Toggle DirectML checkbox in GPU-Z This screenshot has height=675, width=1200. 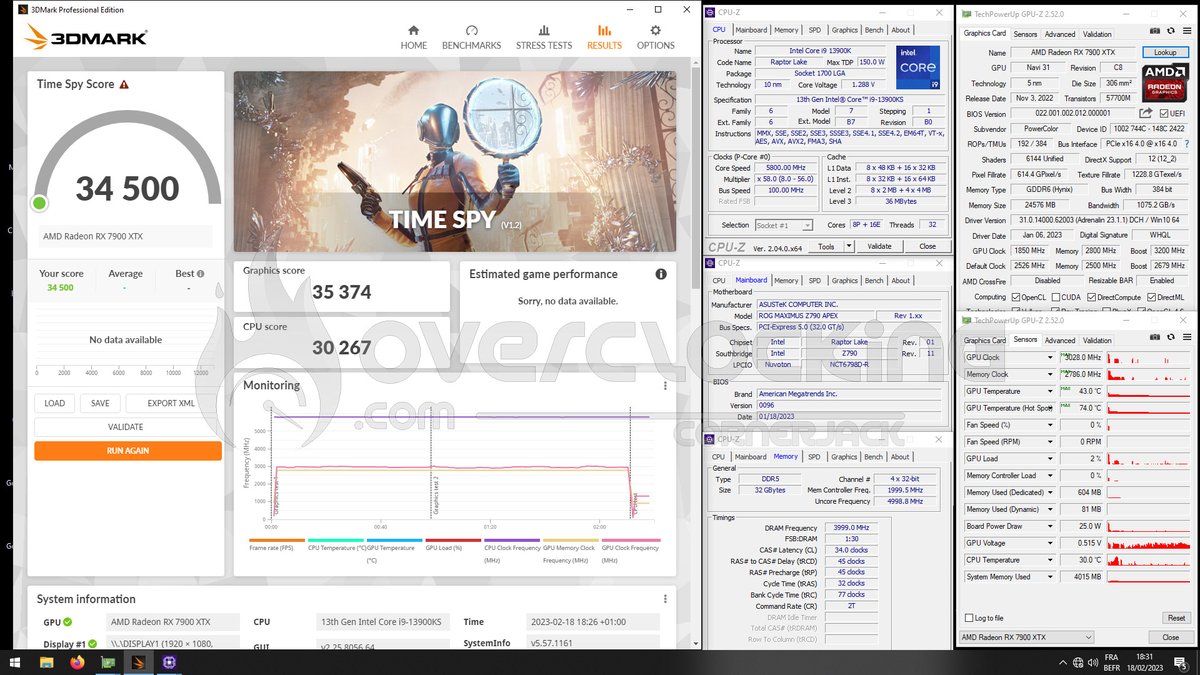tap(1153, 297)
